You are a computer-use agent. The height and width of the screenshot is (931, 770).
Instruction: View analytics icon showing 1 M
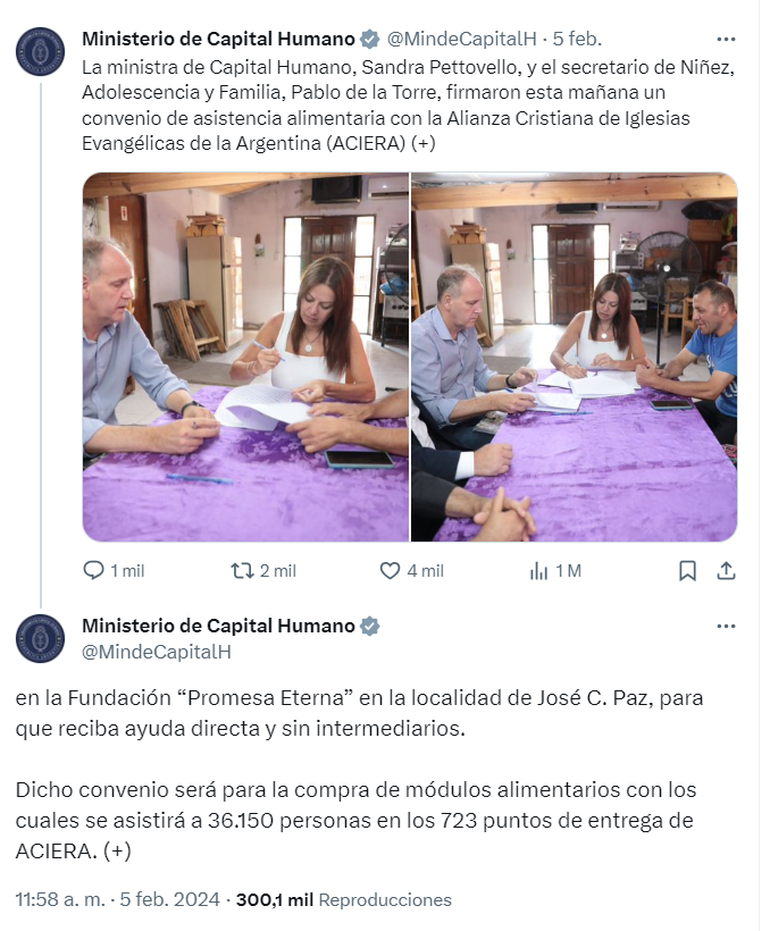coord(538,571)
